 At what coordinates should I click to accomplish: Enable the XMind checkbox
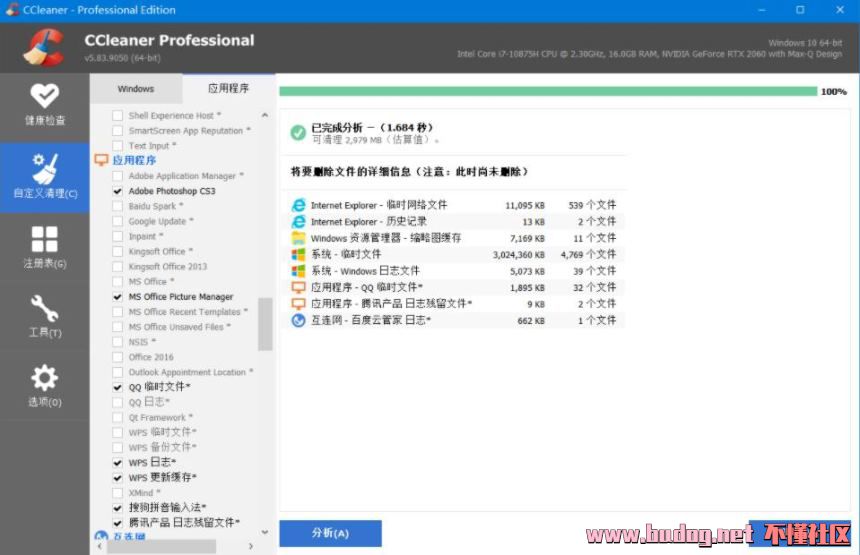pyautogui.click(x=117, y=493)
